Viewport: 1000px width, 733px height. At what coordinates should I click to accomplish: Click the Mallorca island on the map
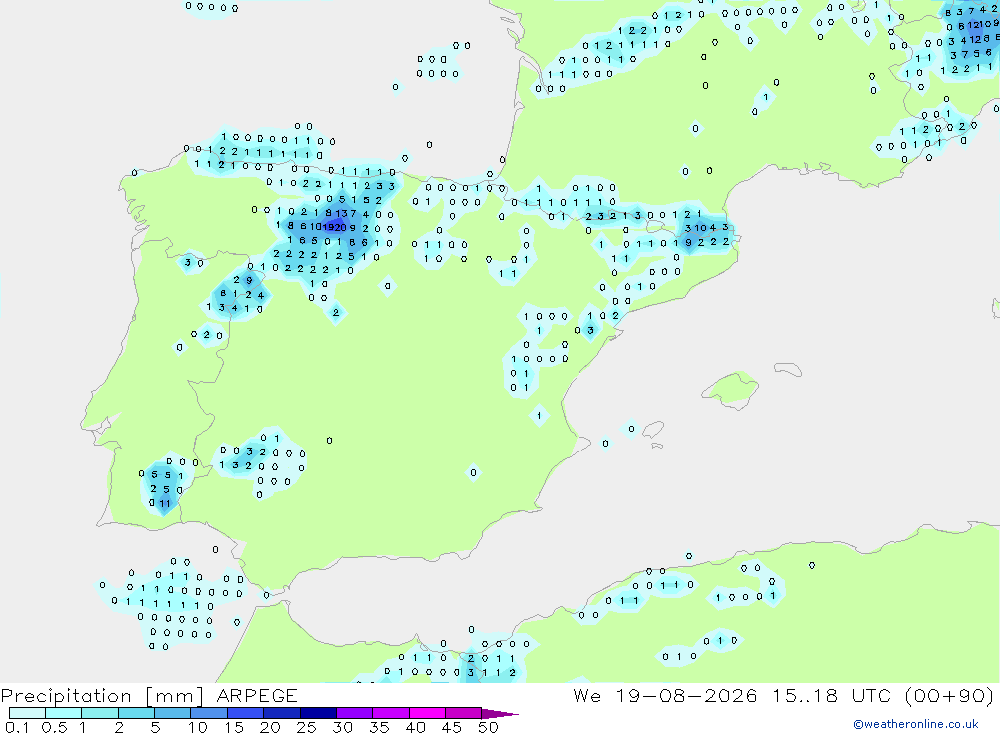point(730,388)
